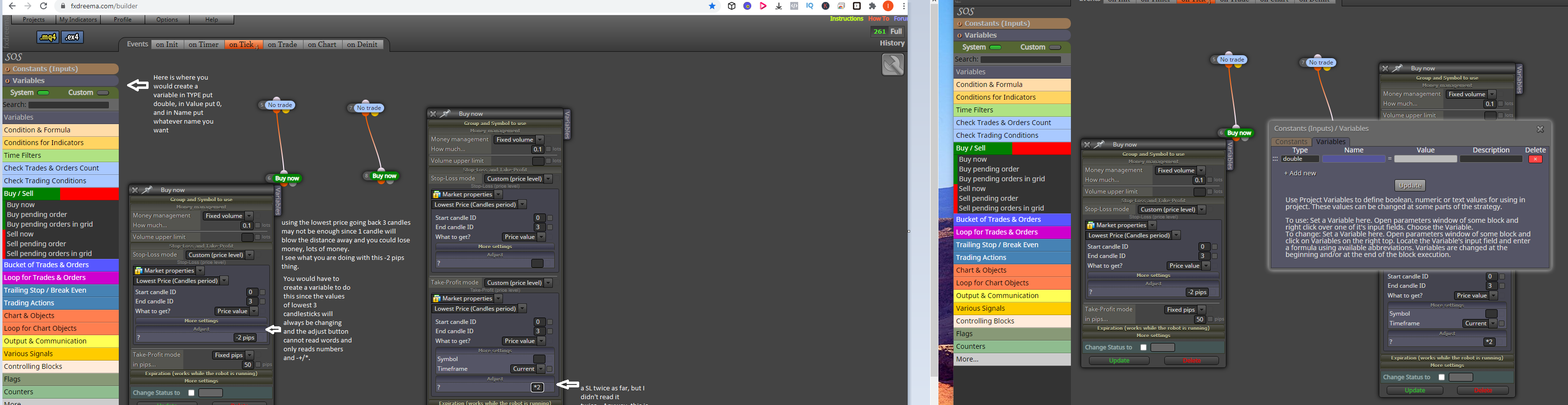Tick checkbox beside Timeframe Current, *2 panel, browser window

[x=550, y=369]
